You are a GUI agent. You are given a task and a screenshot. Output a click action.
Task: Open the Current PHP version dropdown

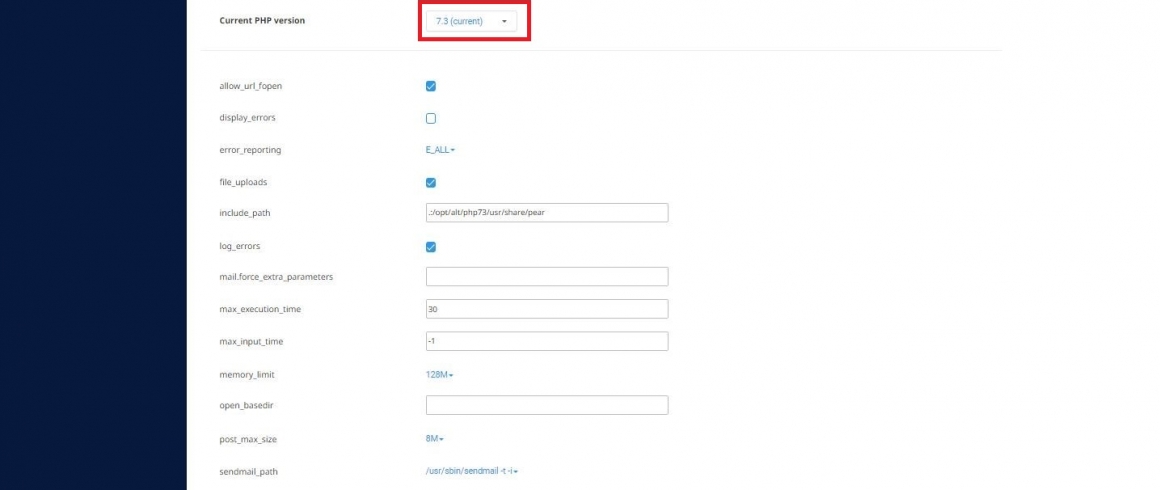coord(471,21)
